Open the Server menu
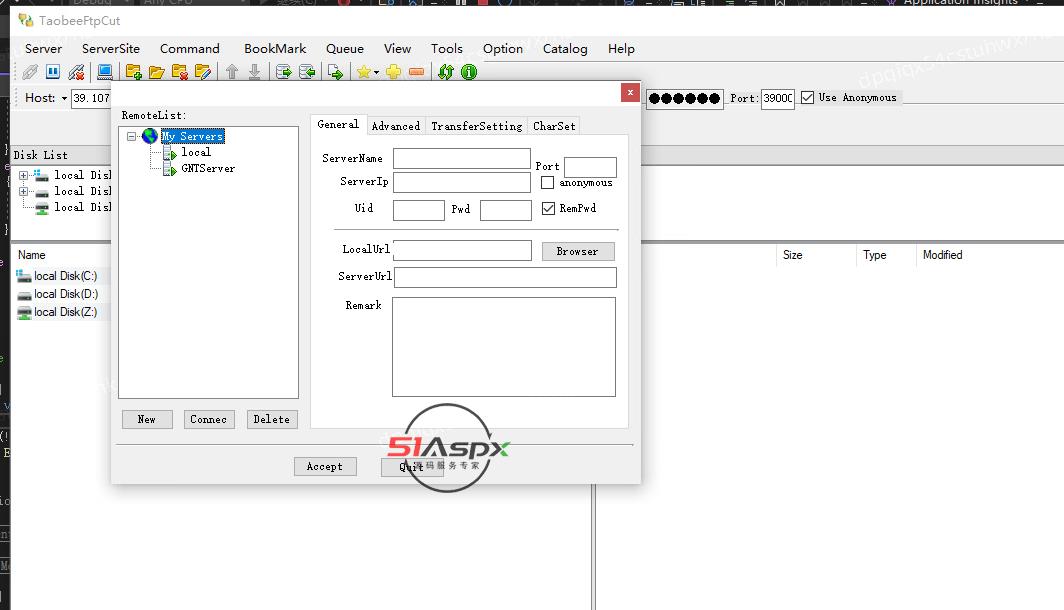The width and height of the screenshot is (1064, 610). click(x=43, y=49)
